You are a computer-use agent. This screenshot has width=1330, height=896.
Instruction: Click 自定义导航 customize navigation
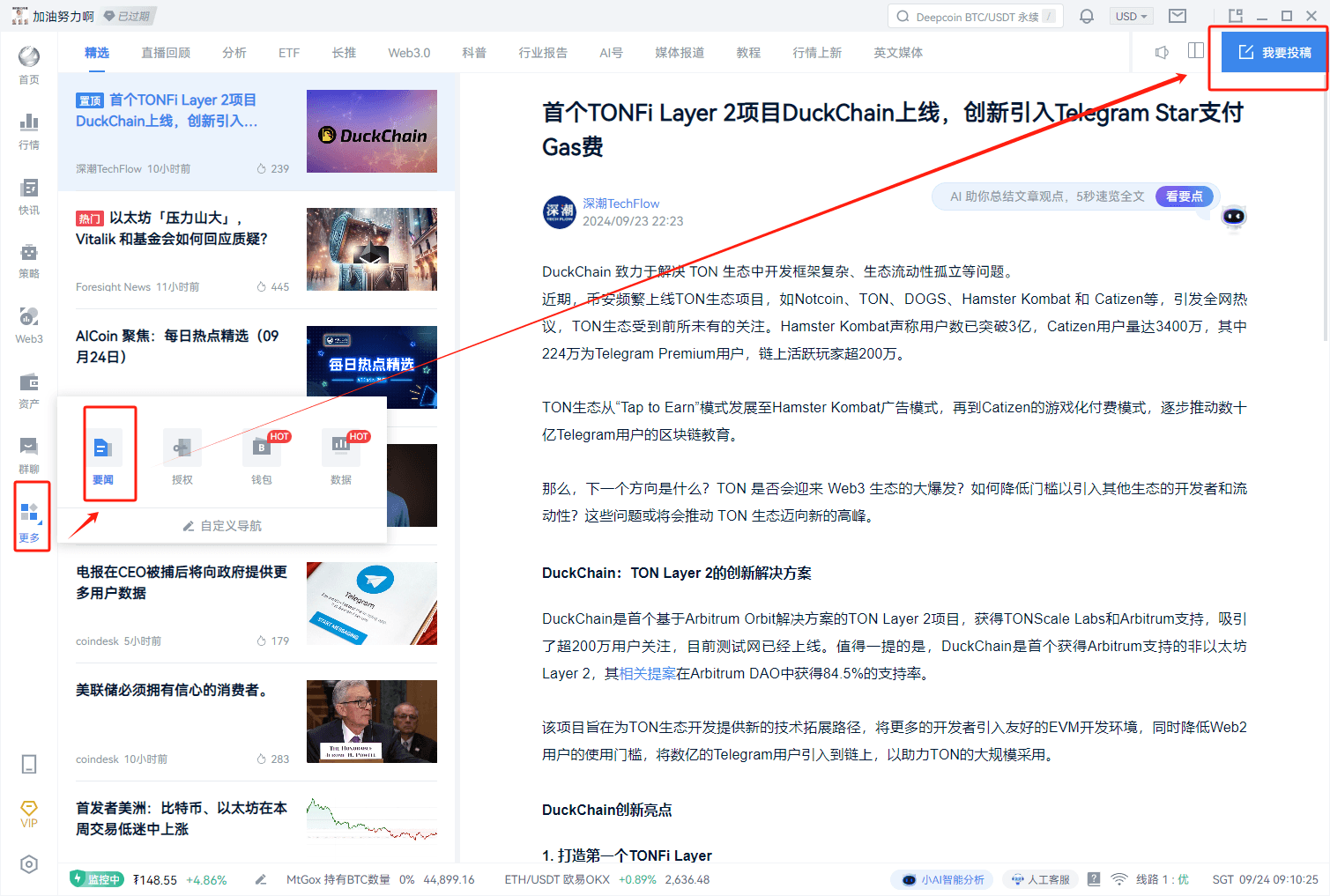coord(222,526)
